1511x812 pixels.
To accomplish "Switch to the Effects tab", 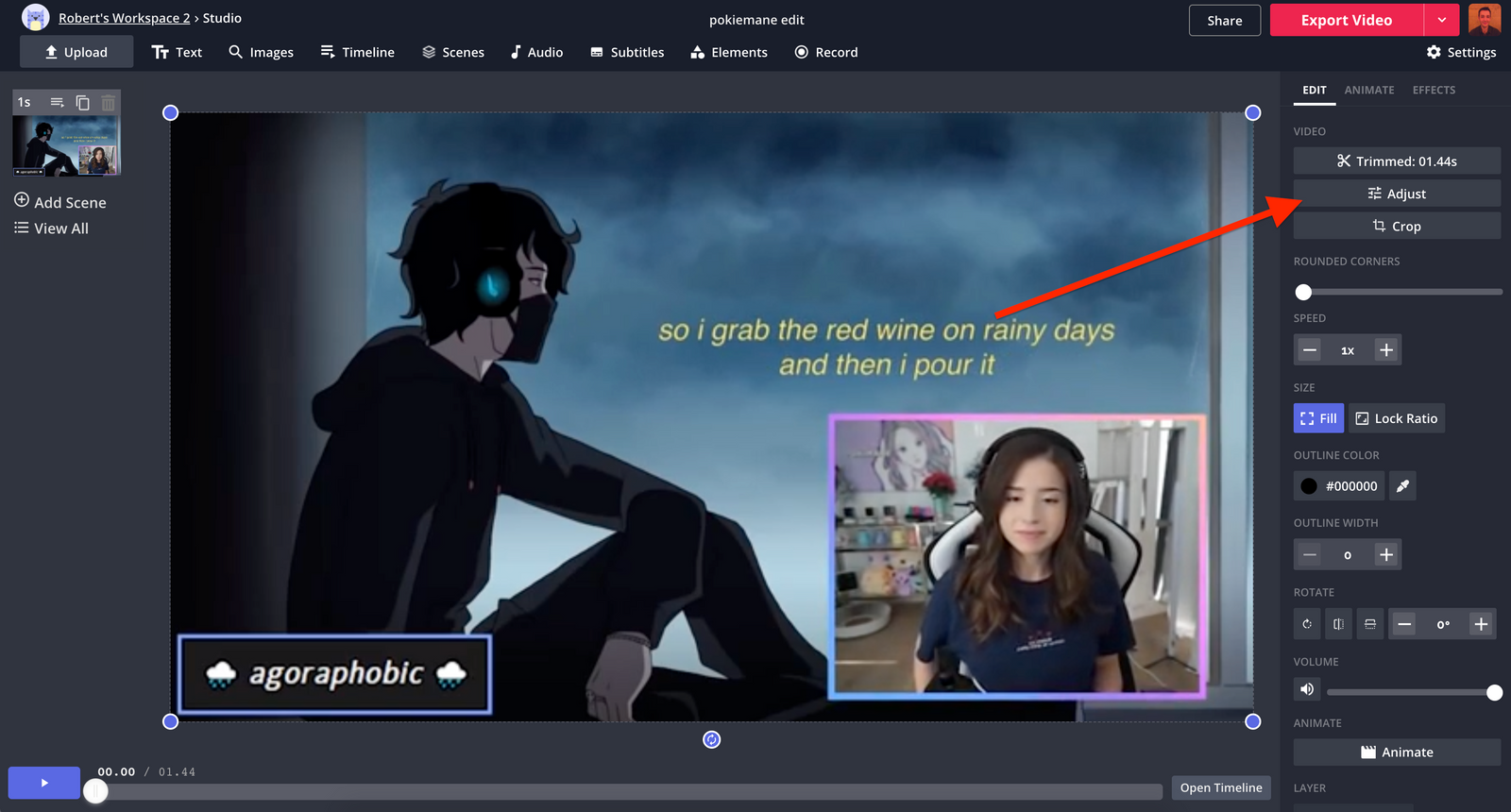I will click(1434, 90).
